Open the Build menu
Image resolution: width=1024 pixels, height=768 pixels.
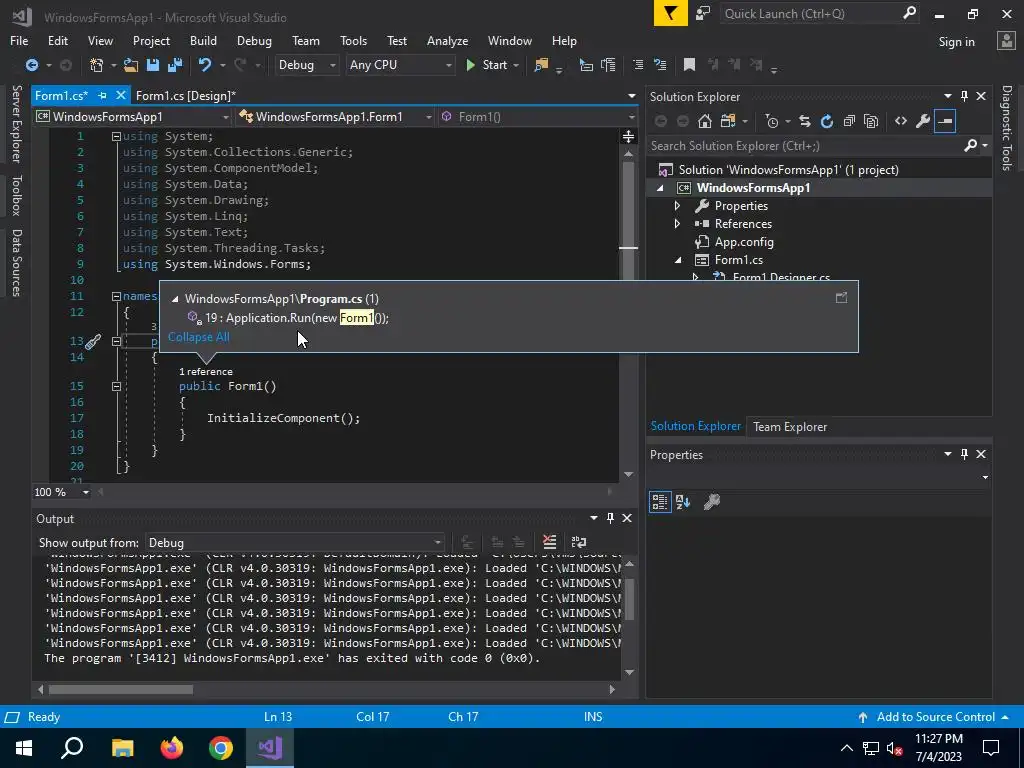coord(203,40)
